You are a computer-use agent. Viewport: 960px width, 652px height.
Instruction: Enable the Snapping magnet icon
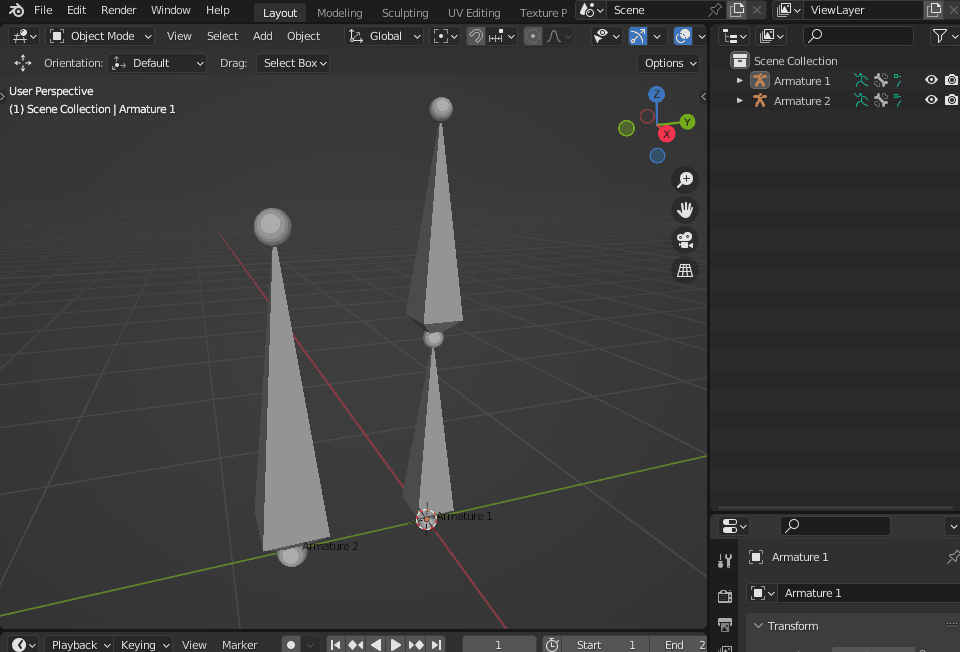click(x=476, y=36)
